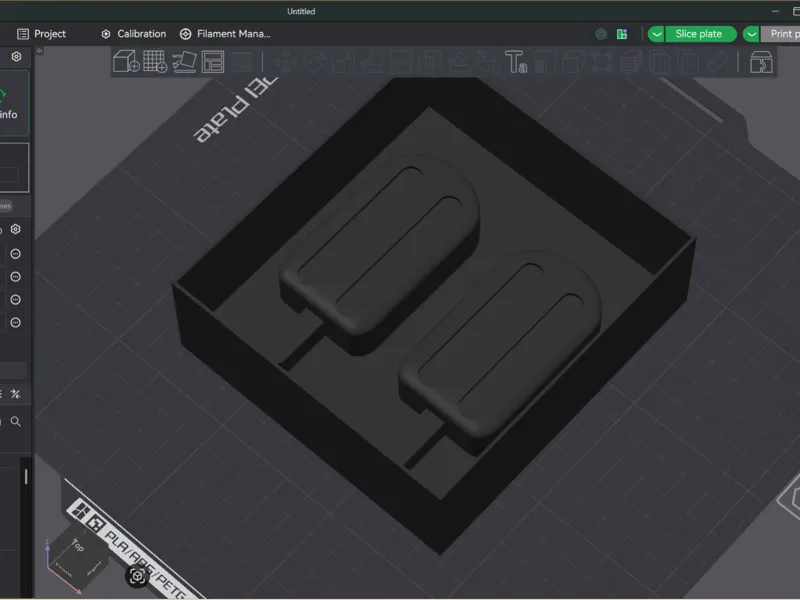Minimize the Untitled window
Viewport: 800px width, 600px height.
coord(775,11)
